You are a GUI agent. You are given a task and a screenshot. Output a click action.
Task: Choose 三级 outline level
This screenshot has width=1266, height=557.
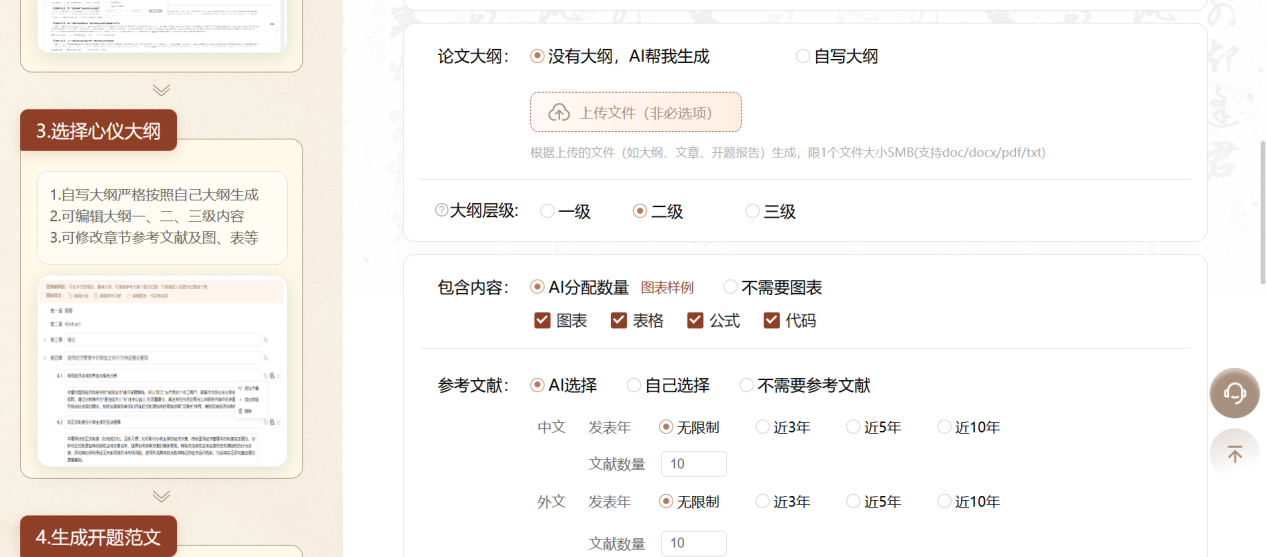pyautogui.click(x=771, y=211)
